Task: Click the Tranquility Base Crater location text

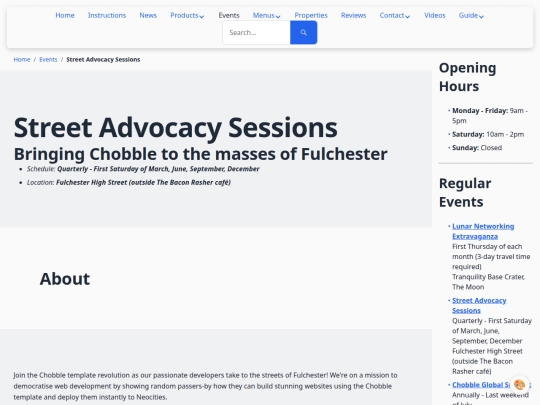Action: coord(488,282)
